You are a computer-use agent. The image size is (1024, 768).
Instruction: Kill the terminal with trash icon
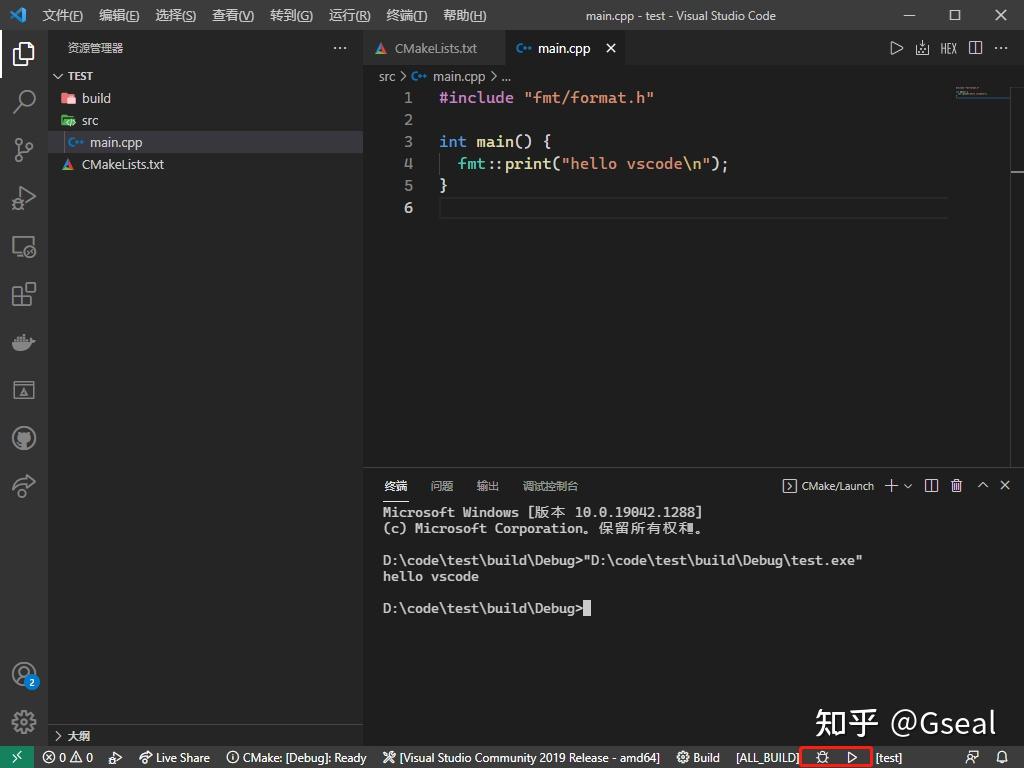956,485
